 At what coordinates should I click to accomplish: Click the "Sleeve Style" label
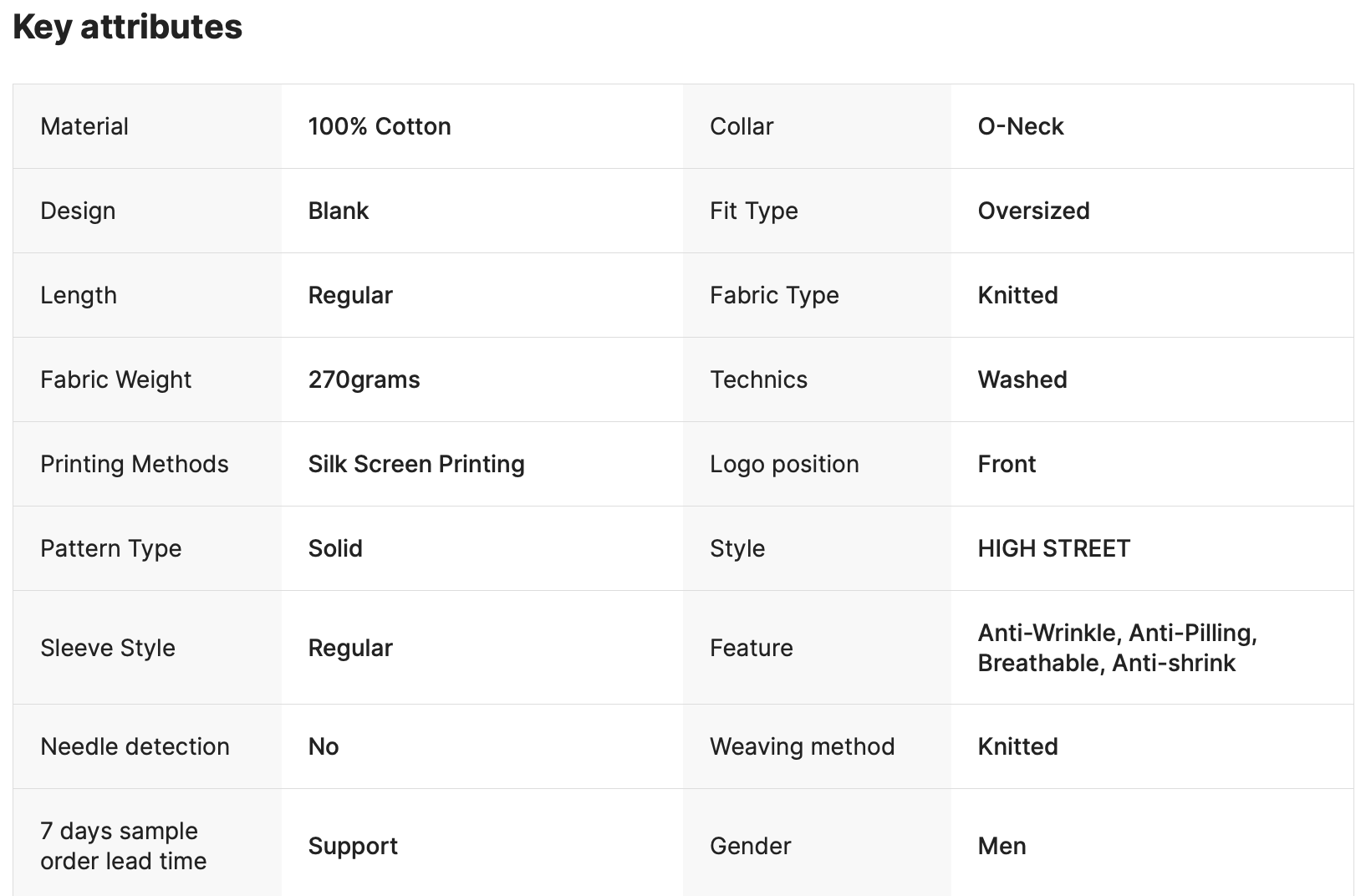pyautogui.click(x=108, y=648)
